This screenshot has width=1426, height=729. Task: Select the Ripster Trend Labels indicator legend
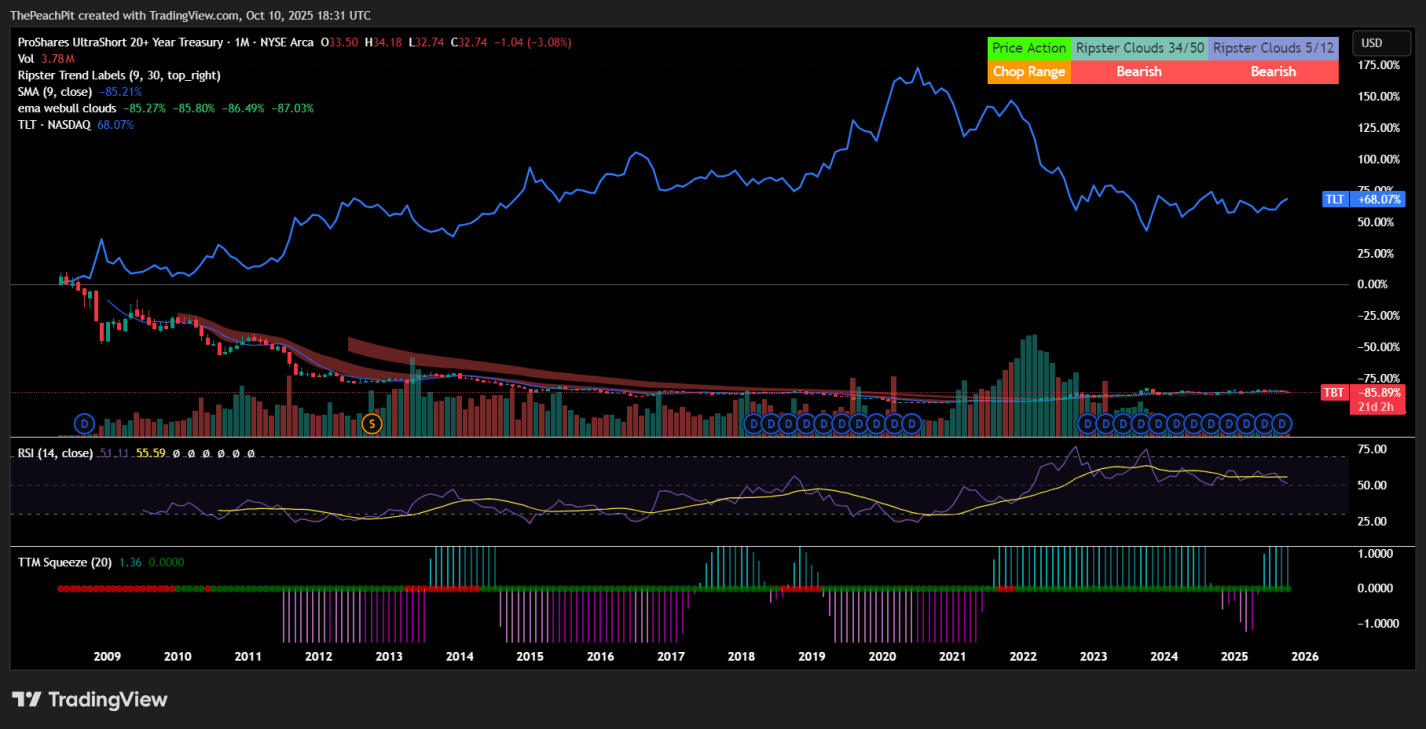(x=119, y=75)
